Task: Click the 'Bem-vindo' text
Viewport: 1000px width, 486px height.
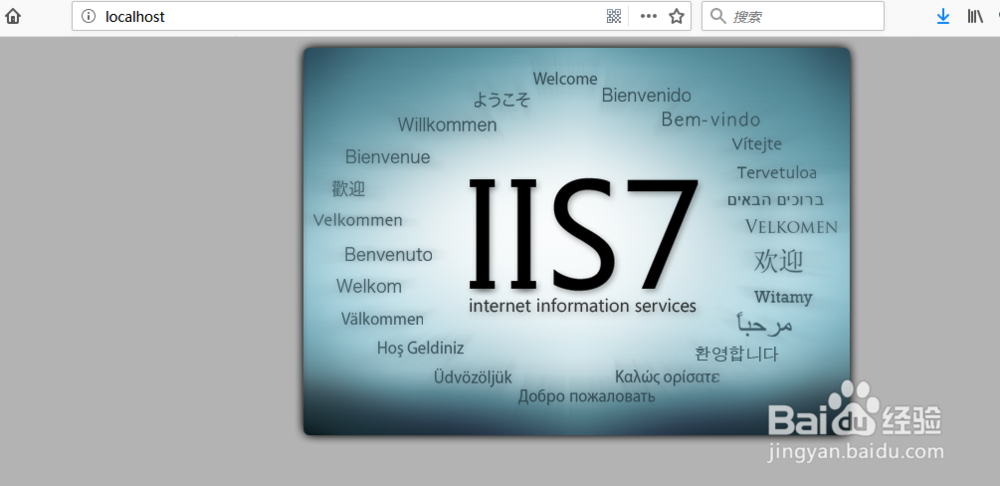Action: (x=710, y=119)
